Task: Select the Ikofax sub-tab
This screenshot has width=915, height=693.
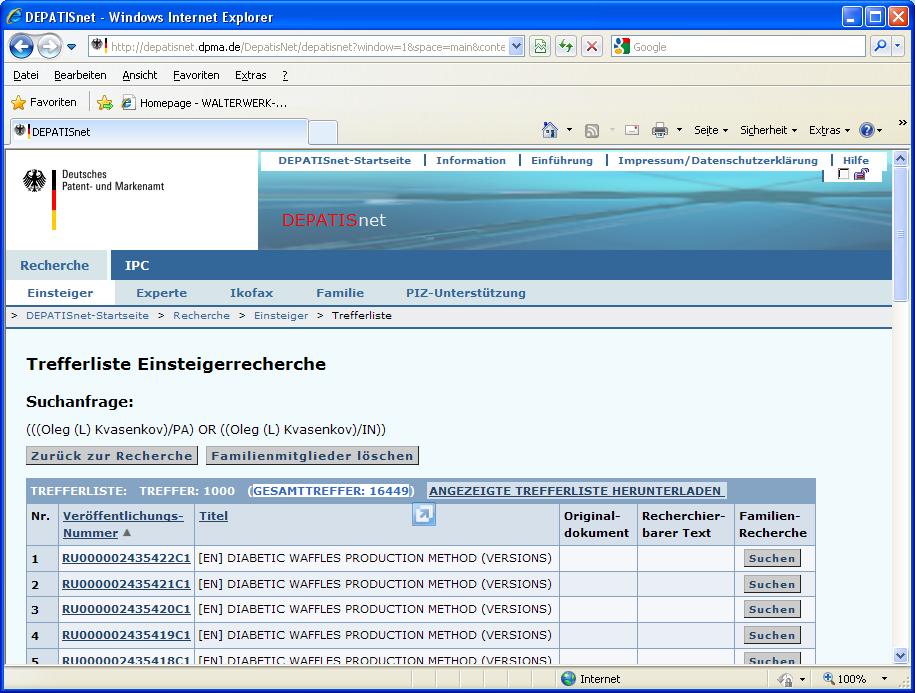Action: 252,293
